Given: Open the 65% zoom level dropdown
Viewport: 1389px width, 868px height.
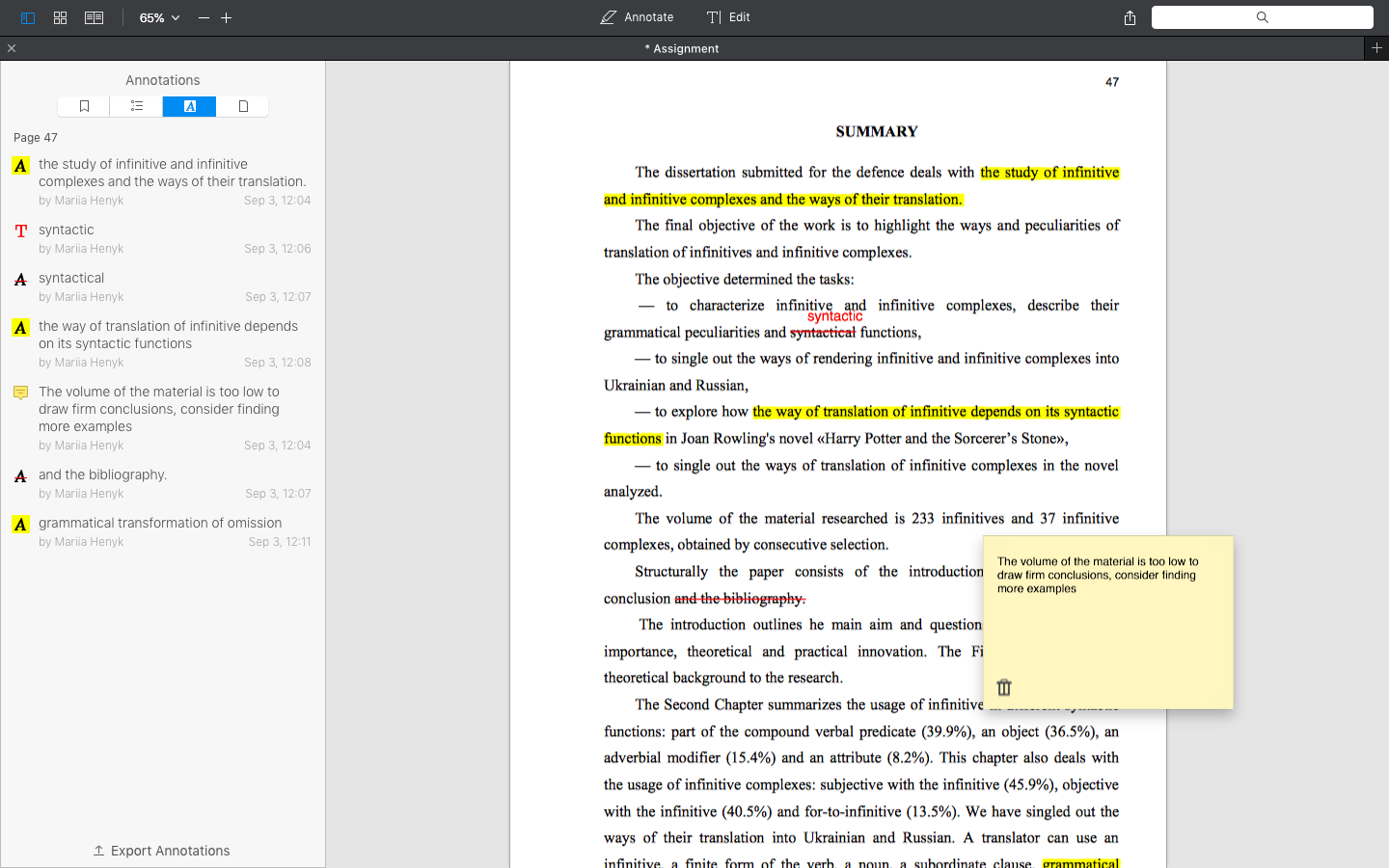Looking at the screenshot, I should 159,17.
